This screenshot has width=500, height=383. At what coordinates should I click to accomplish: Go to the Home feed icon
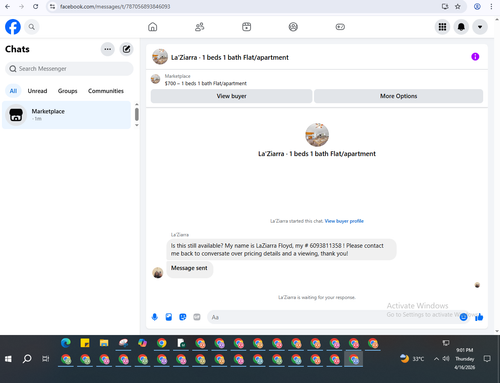[153, 27]
